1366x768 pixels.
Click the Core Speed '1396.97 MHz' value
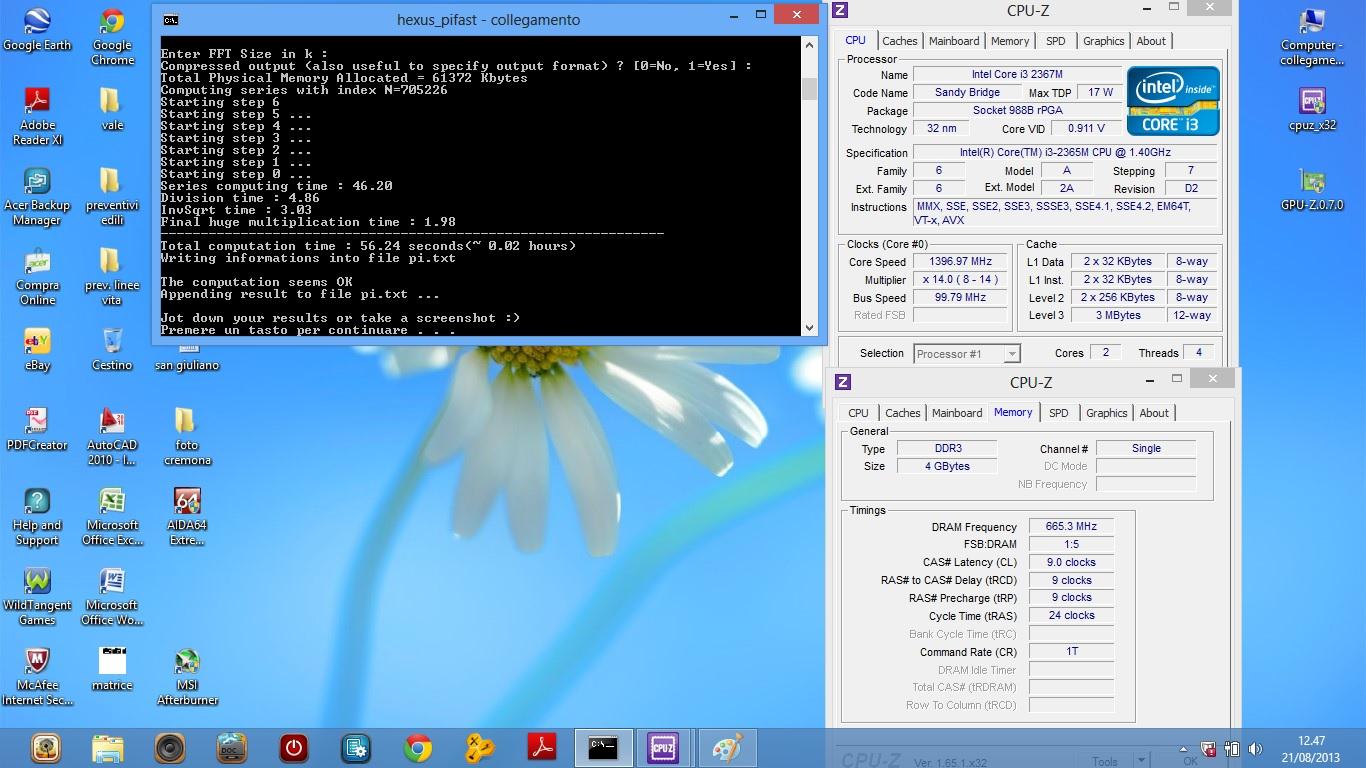[960, 262]
